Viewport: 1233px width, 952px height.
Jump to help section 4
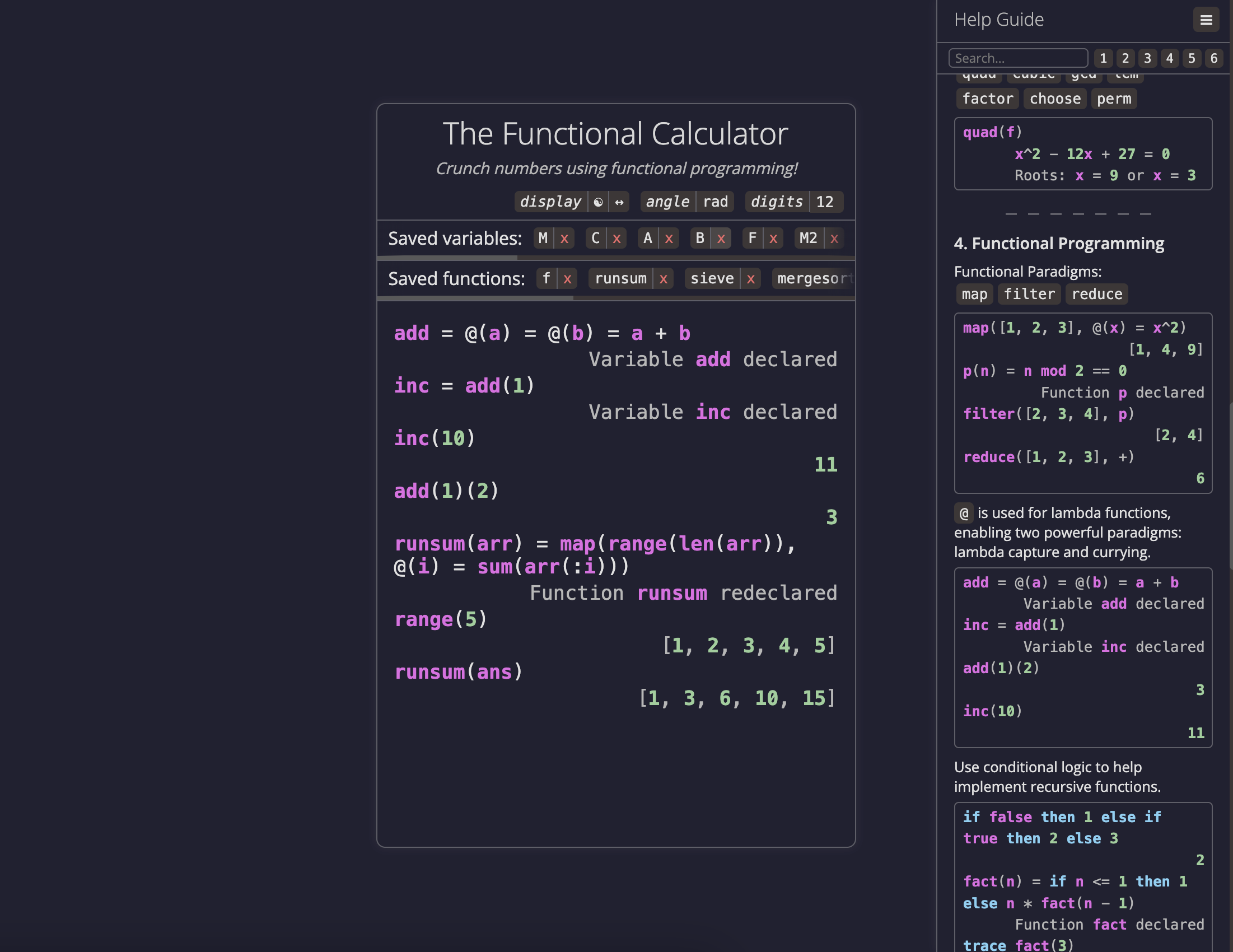point(1169,58)
